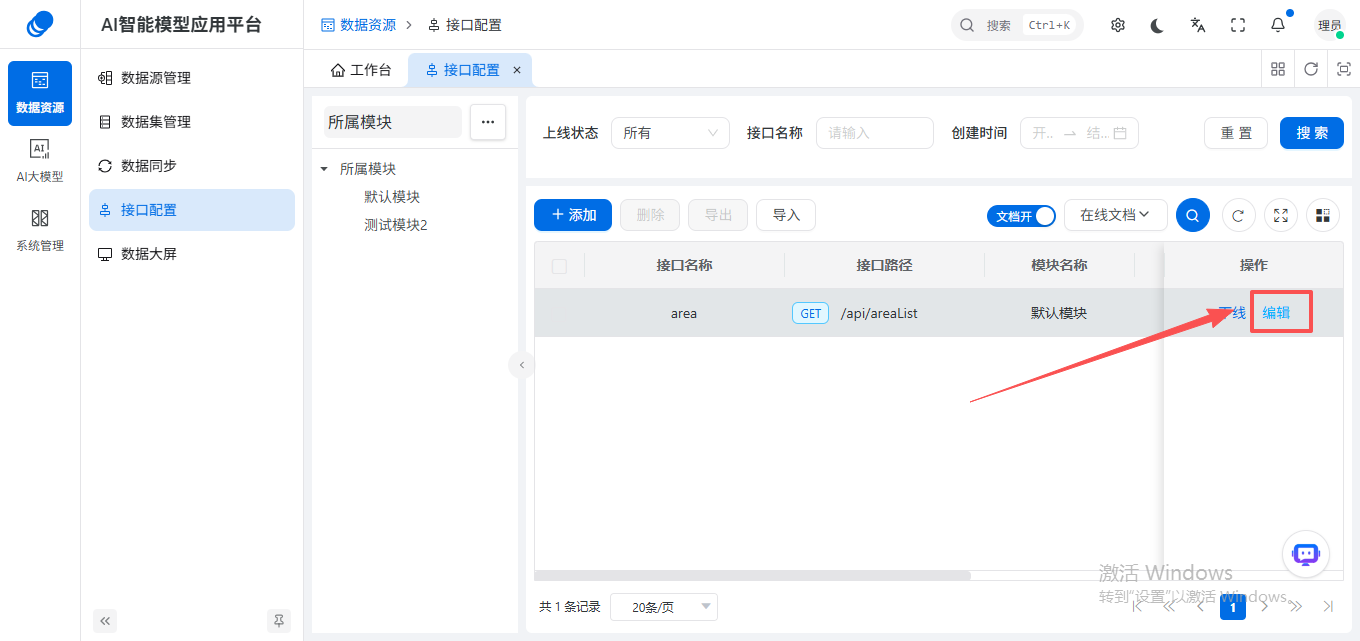Click 接口路径 column header
This screenshot has height=641, width=1360.
coord(884,265)
